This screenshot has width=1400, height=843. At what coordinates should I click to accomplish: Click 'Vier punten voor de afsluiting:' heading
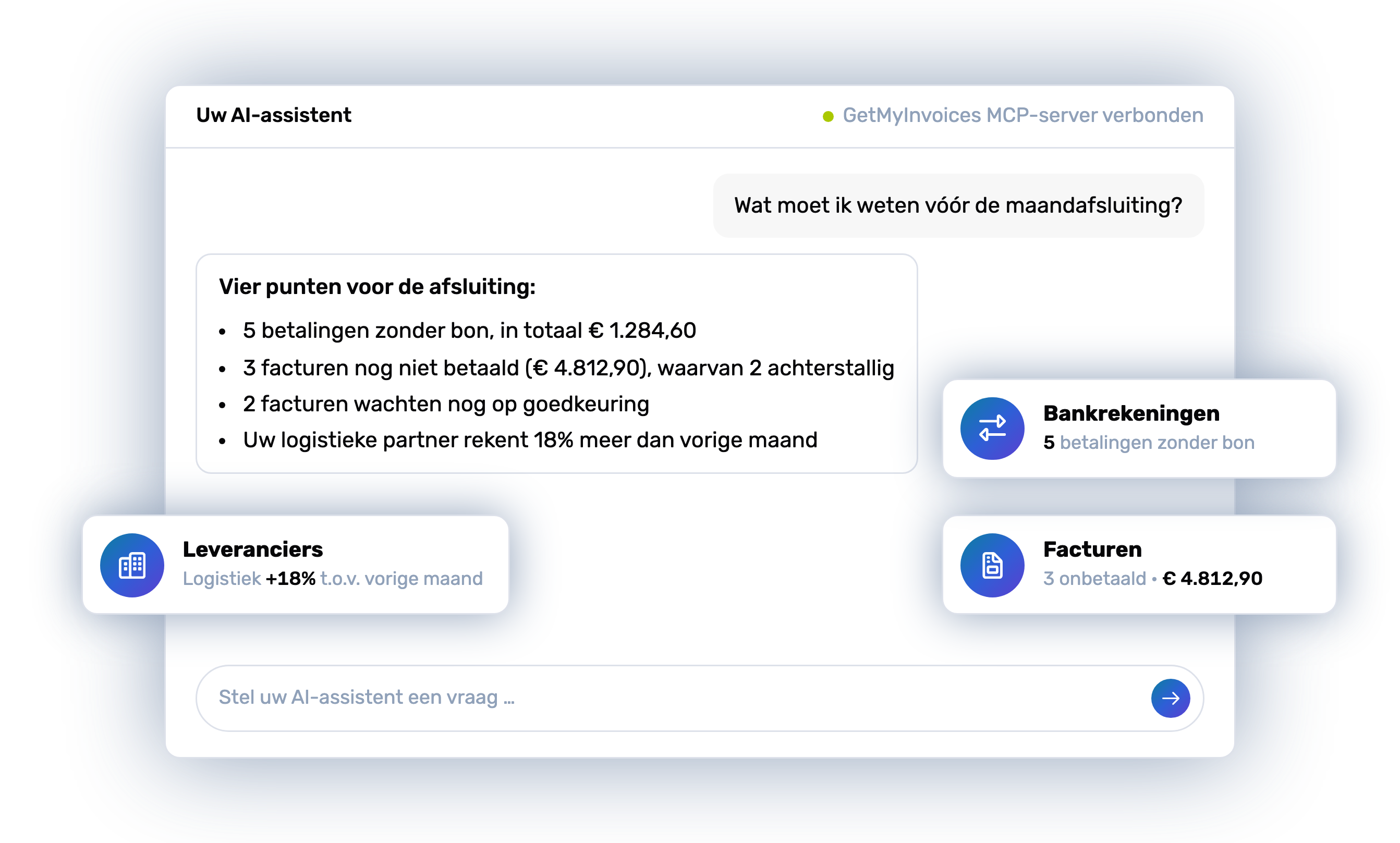(x=378, y=287)
